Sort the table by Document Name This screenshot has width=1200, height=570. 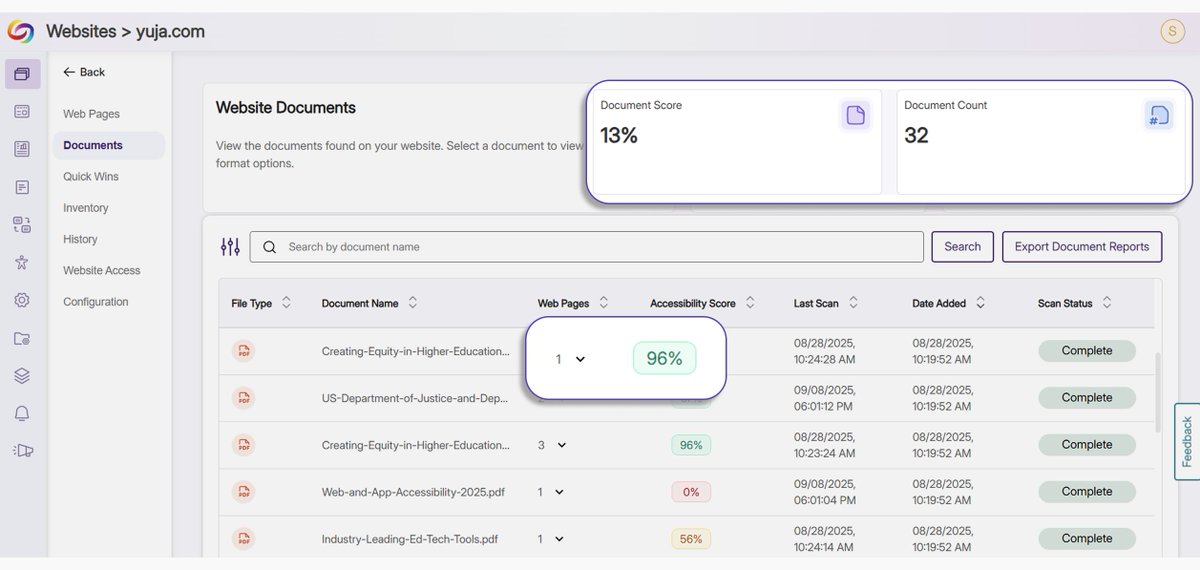(x=413, y=303)
